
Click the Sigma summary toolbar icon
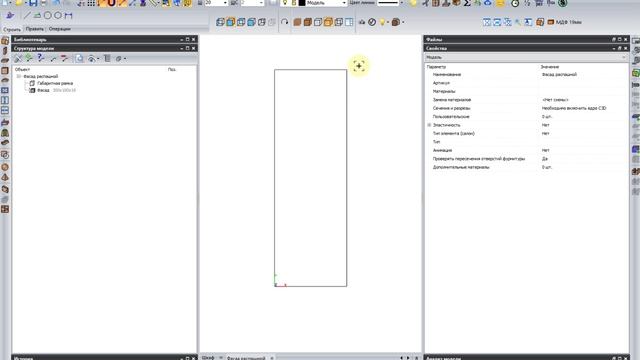tap(467, 3)
